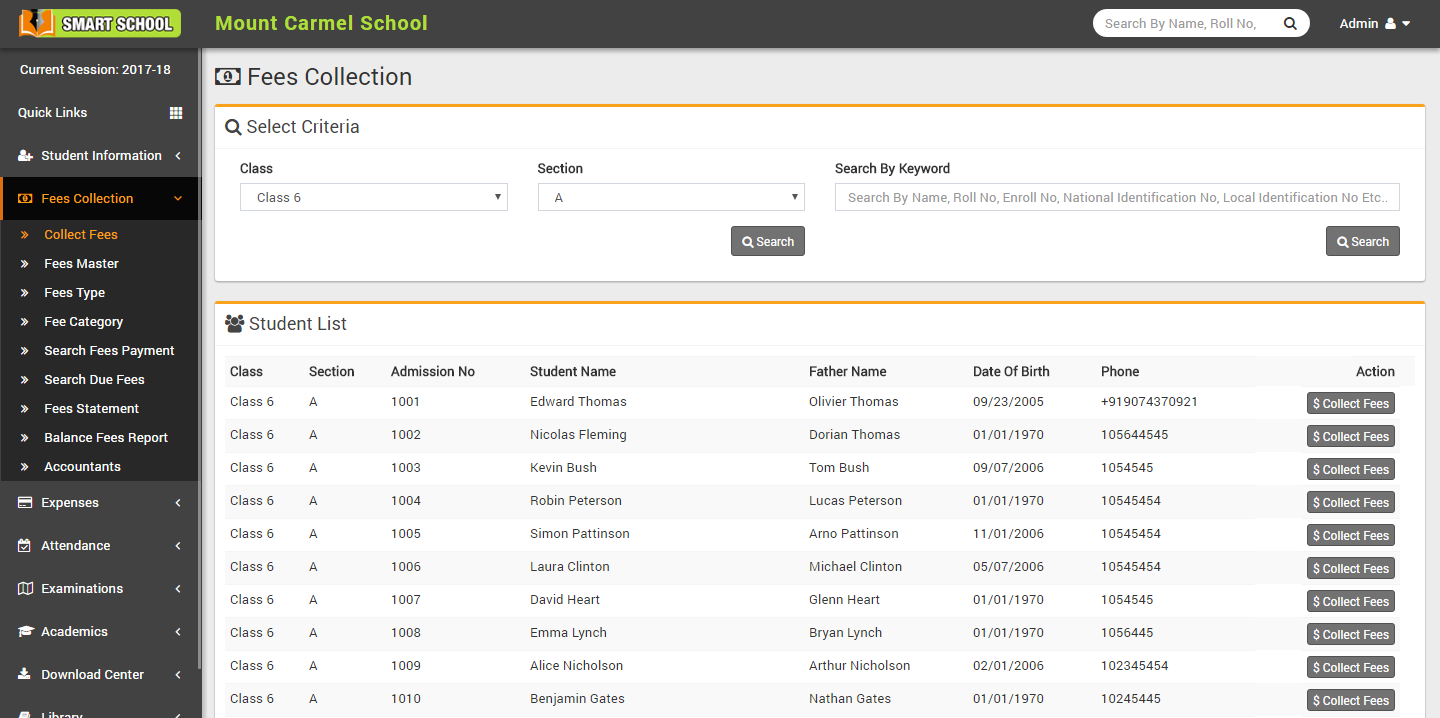This screenshot has height=718, width=1440.
Task: Click the Academics graduation cap icon
Action: (x=25, y=632)
